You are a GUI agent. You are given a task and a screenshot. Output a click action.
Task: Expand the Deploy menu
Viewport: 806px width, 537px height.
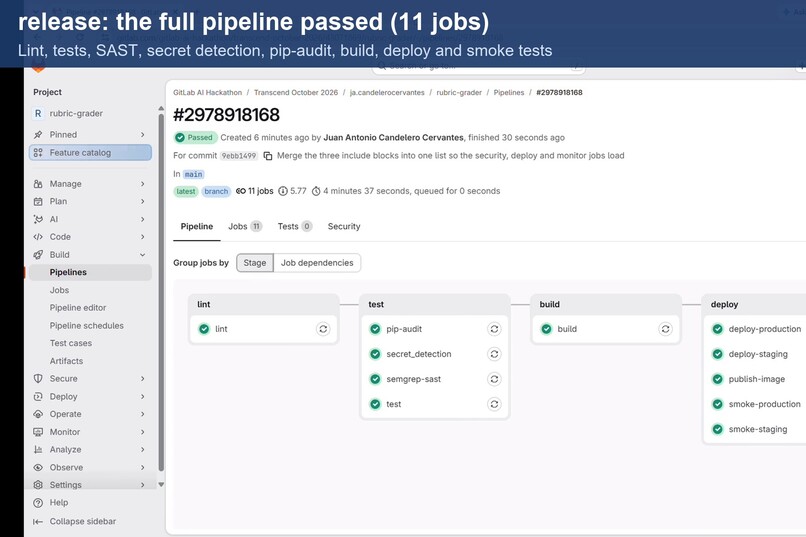(143, 397)
